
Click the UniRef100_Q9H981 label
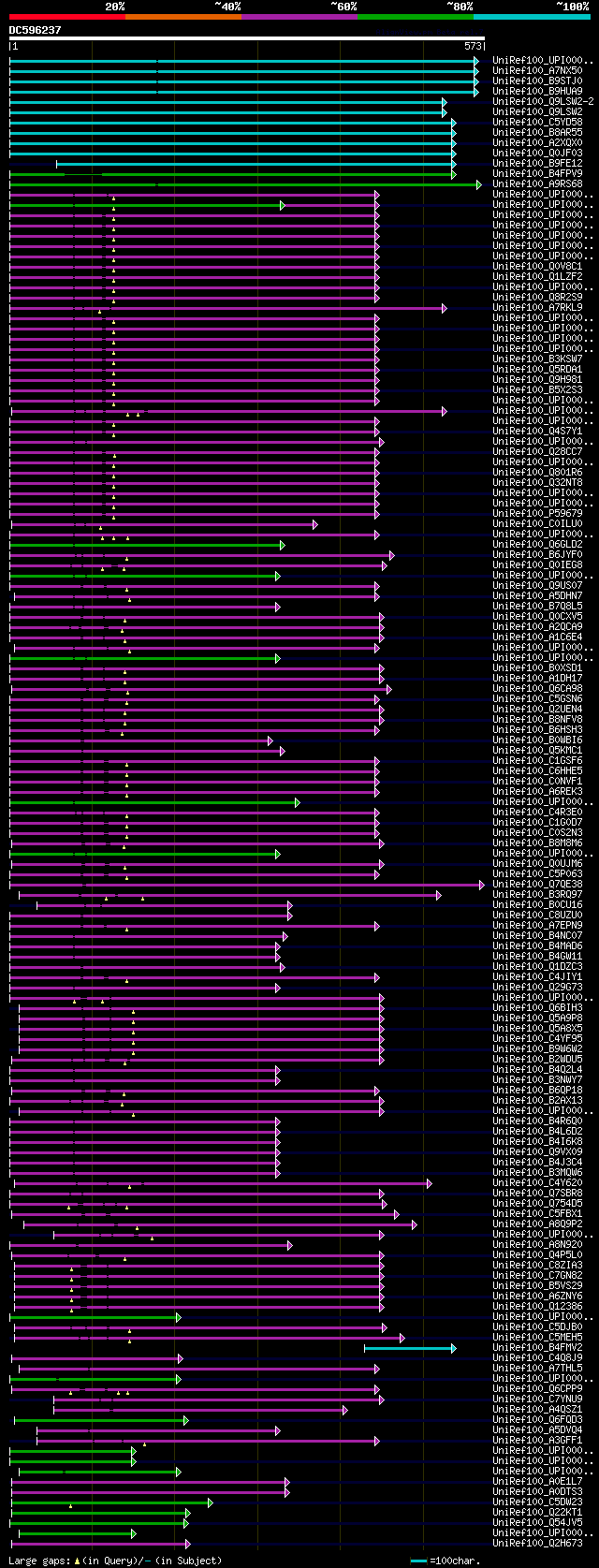pyautogui.click(x=537, y=380)
